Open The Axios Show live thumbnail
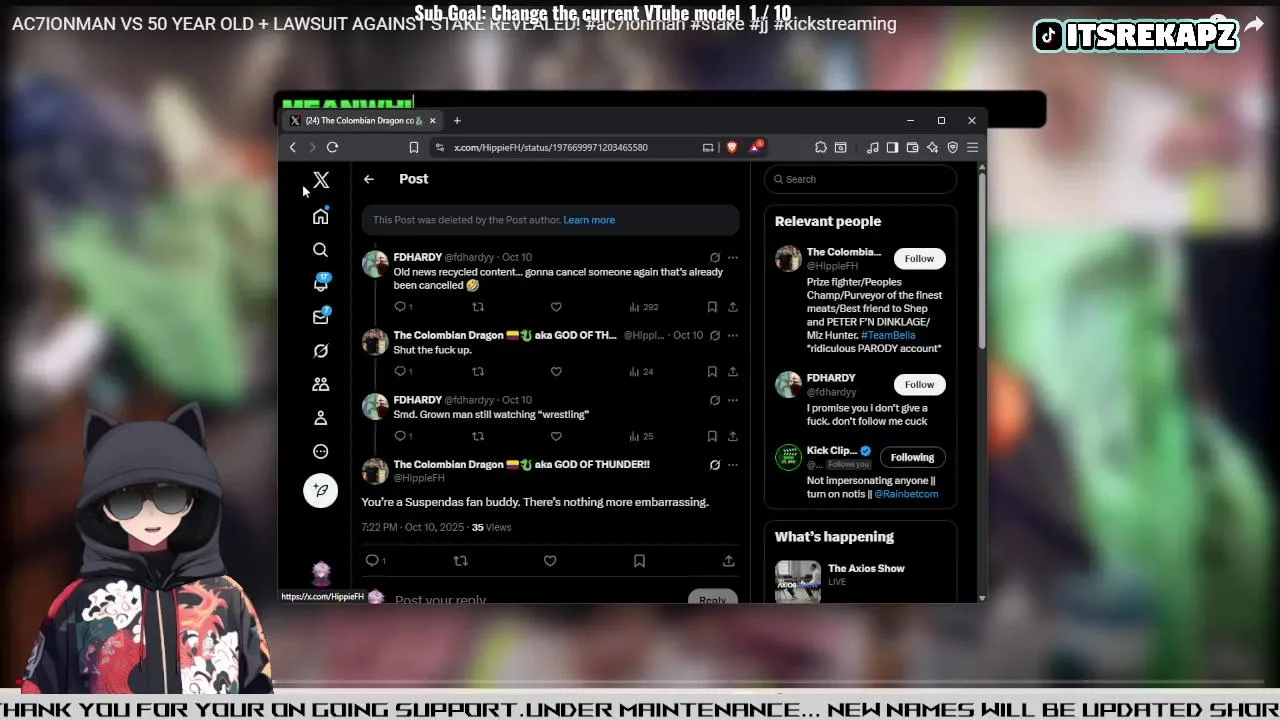This screenshot has width=1280, height=720. (x=798, y=581)
